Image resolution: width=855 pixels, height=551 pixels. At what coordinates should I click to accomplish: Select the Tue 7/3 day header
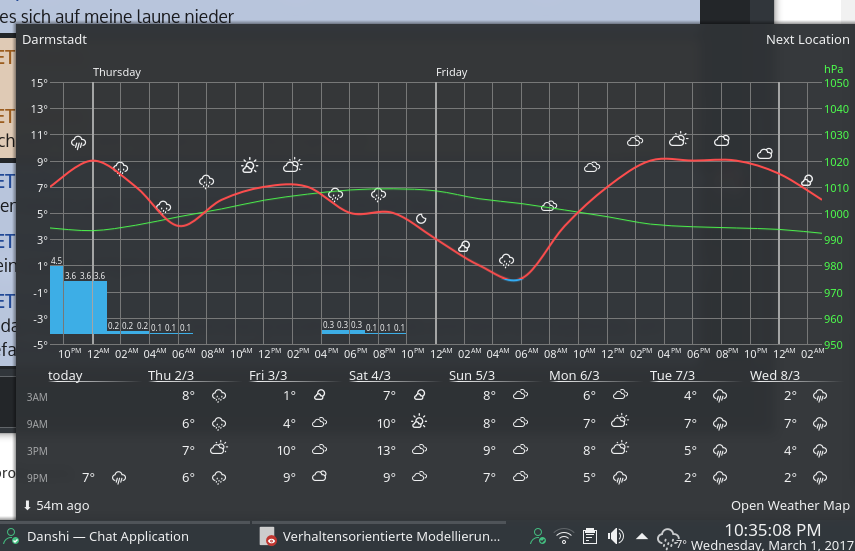[x=672, y=375]
